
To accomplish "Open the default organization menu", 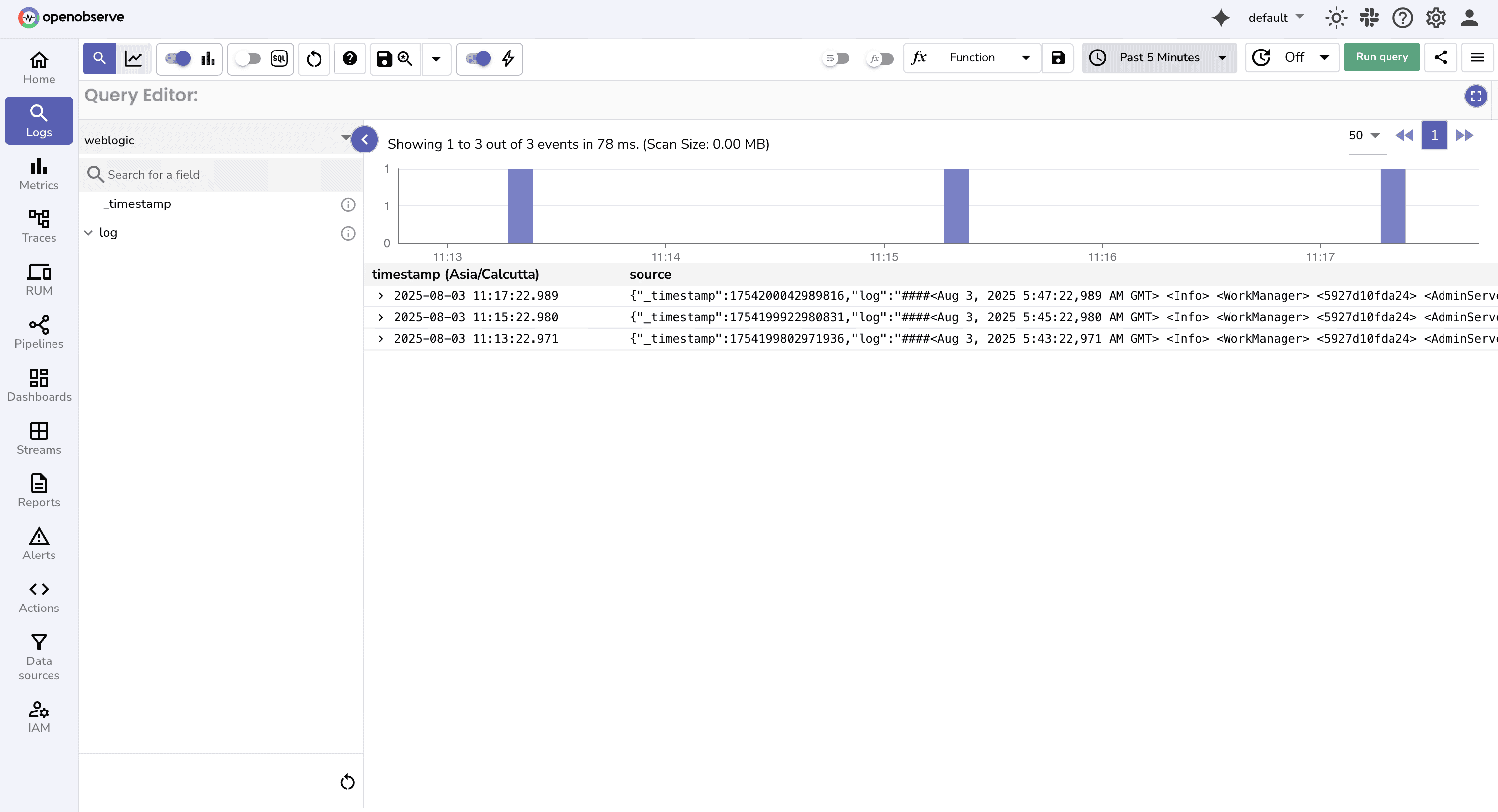I will point(1275,17).
